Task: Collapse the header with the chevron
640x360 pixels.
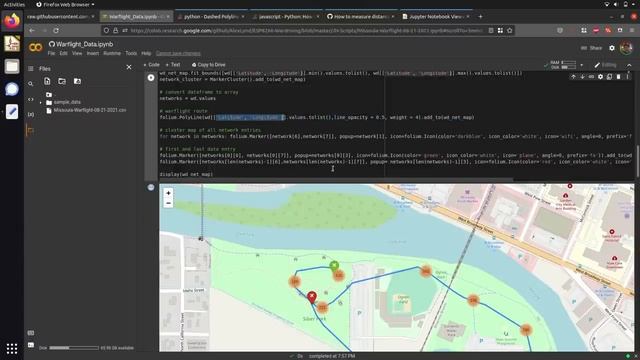Action: pyautogui.click(x=629, y=65)
